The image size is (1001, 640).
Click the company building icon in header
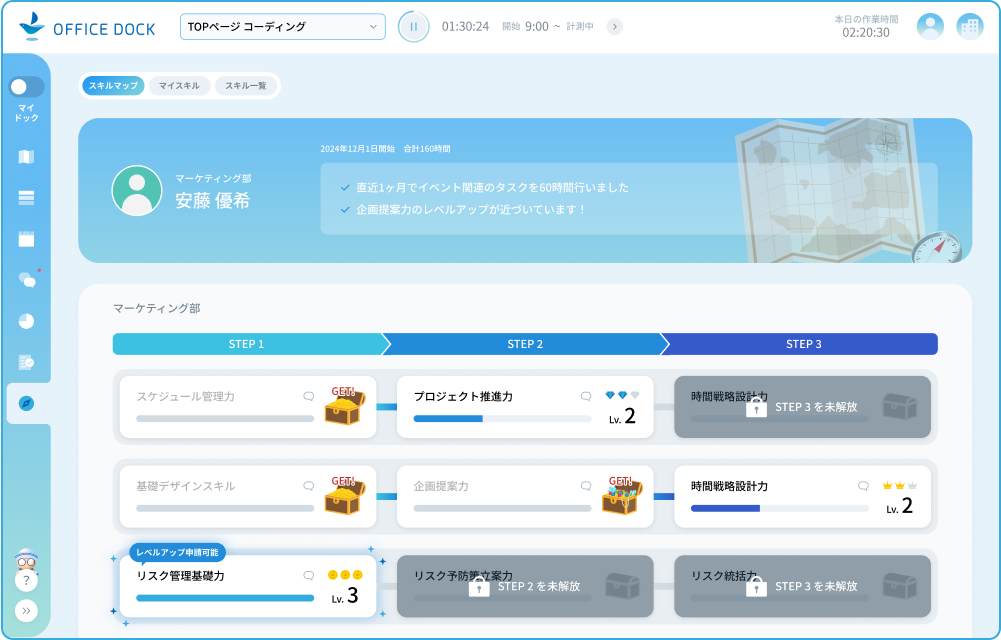click(969, 27)
